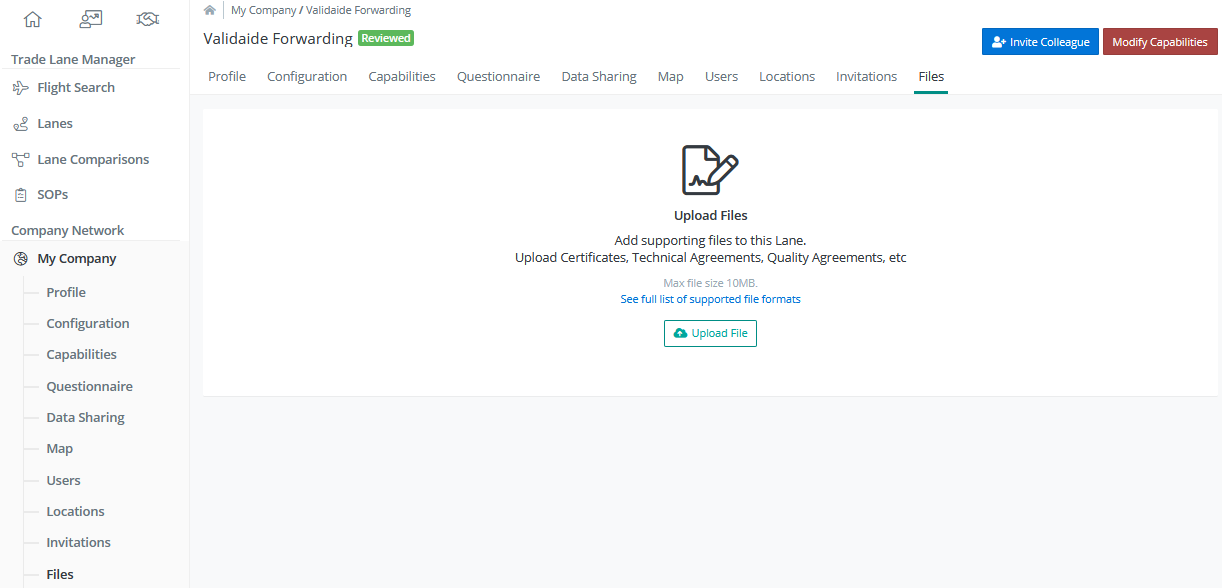Screen dimensions: 1222x588
Task: Open Lane Comparisons in sidebar
Action: point(93,159)
